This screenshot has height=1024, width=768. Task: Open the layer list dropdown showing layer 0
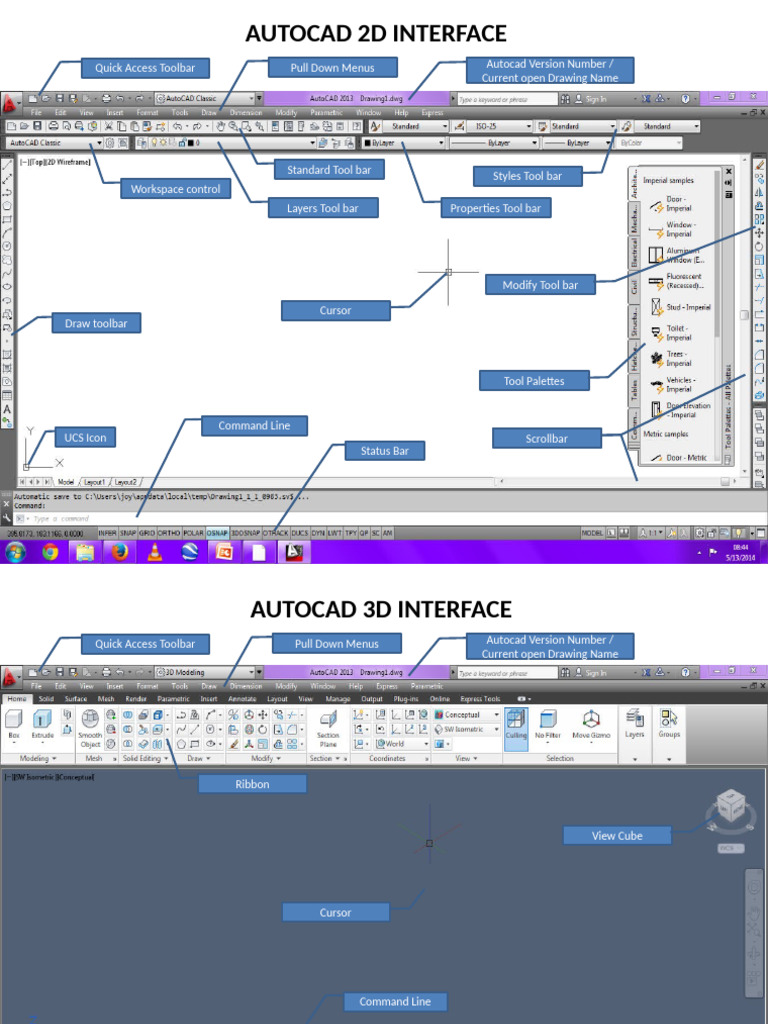(x=227, y=142)
